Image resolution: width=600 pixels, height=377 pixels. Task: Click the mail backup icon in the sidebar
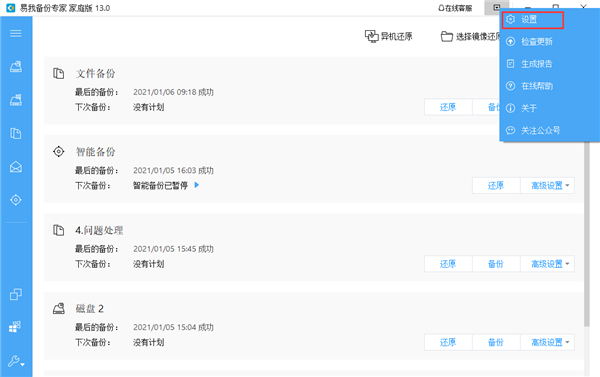[16, 167]
